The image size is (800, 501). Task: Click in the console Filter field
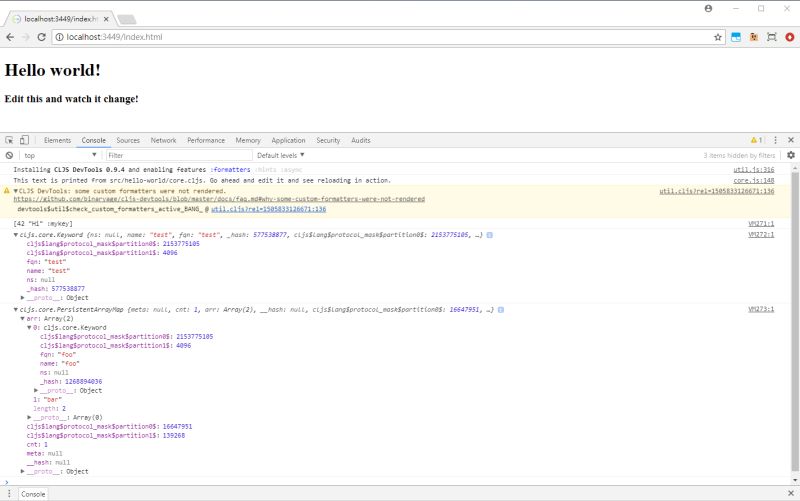tap(179, 156)
